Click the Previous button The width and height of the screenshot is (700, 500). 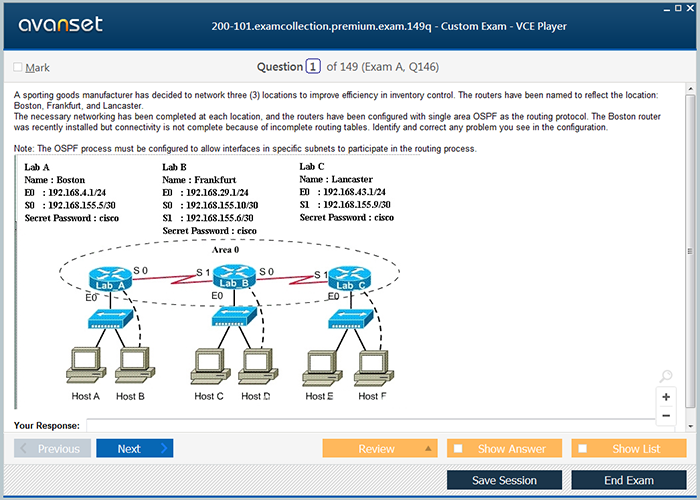pyautogui.click(x=52, y=448)
